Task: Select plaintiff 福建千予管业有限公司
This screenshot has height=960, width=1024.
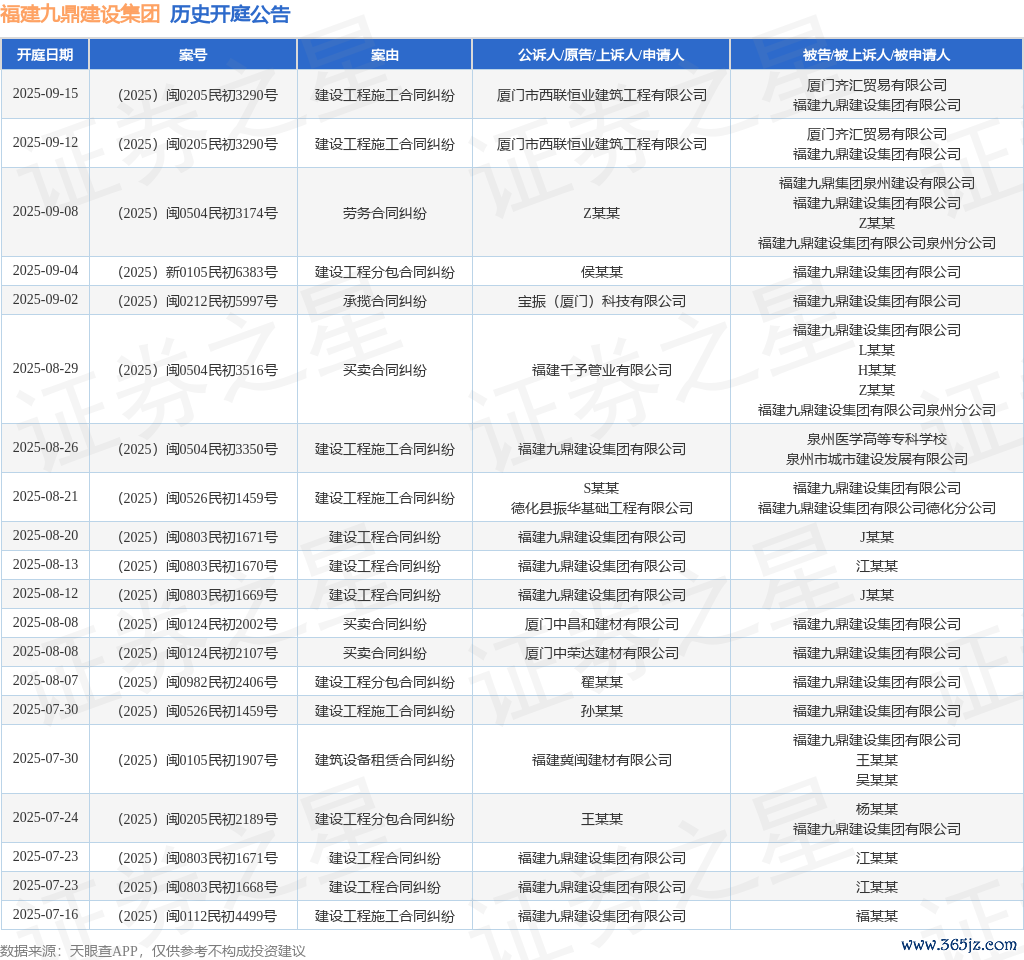Action: 601,370
